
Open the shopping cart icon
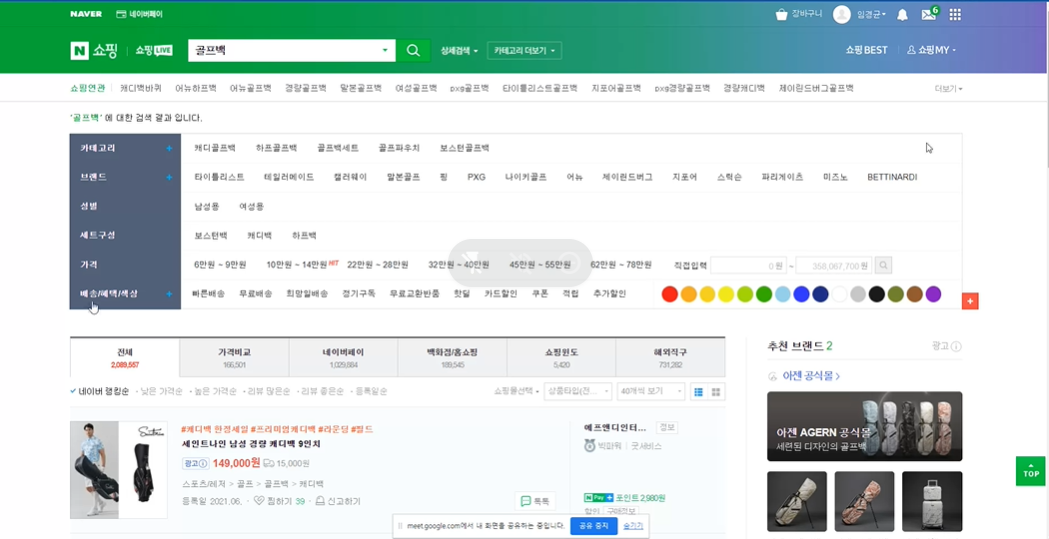point(781,14)
